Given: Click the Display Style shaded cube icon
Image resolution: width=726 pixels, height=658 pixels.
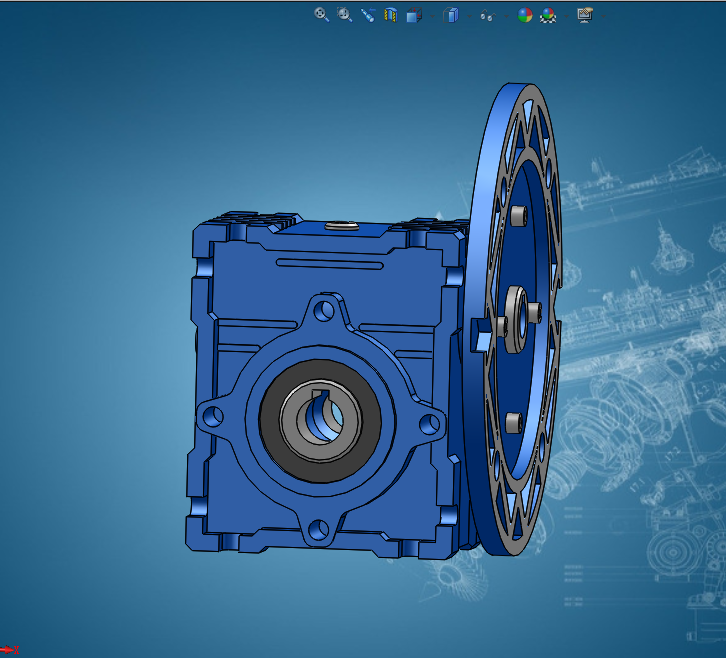Looking at the screenshot, I should click(451, 15).
